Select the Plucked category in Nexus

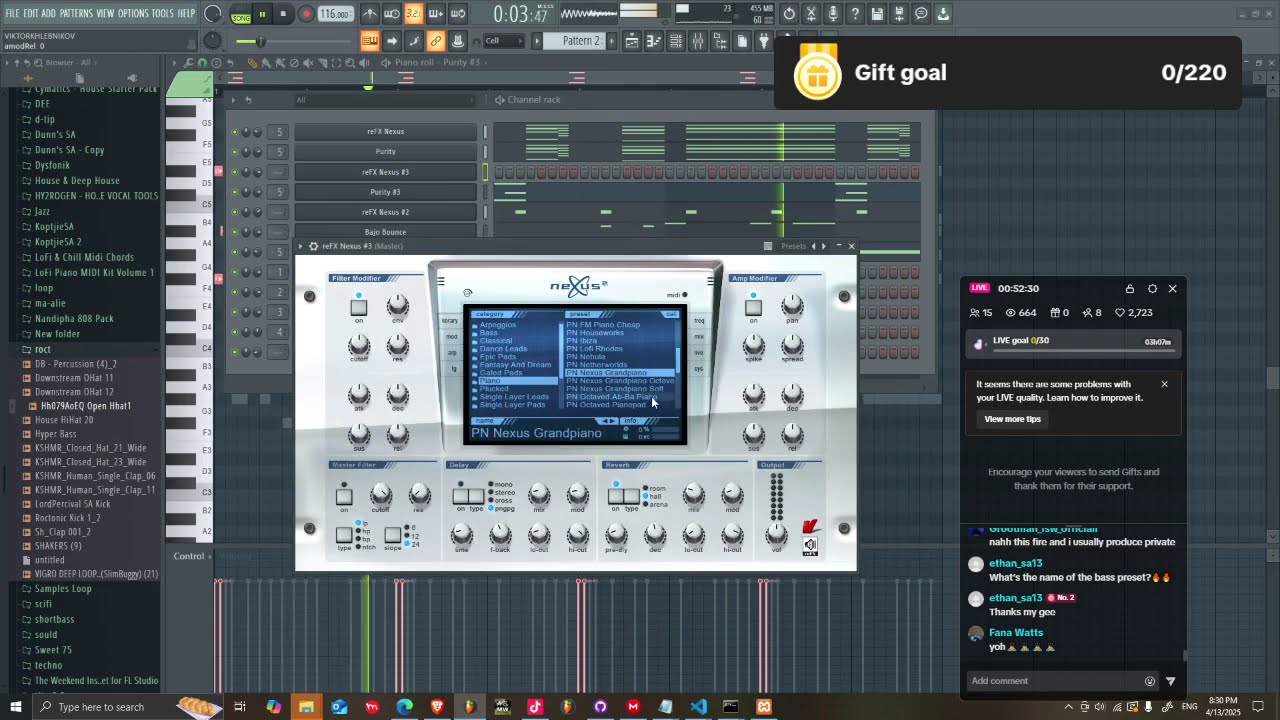(494, 389)
